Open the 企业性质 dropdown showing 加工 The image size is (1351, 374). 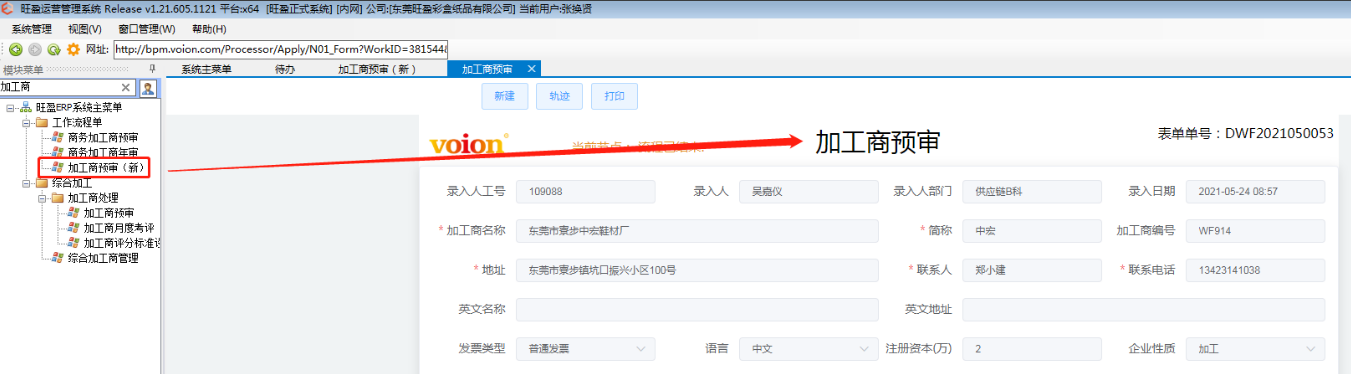point(1255,349)
